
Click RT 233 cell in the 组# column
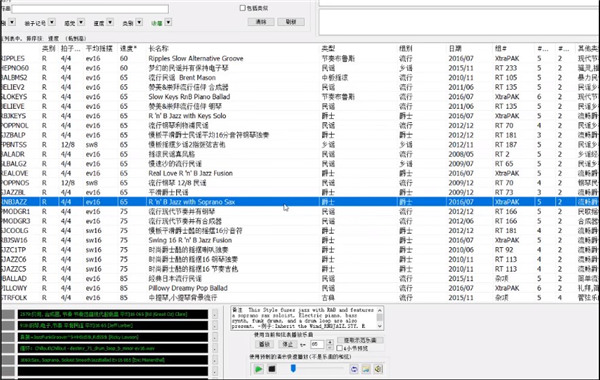(506, 68)
